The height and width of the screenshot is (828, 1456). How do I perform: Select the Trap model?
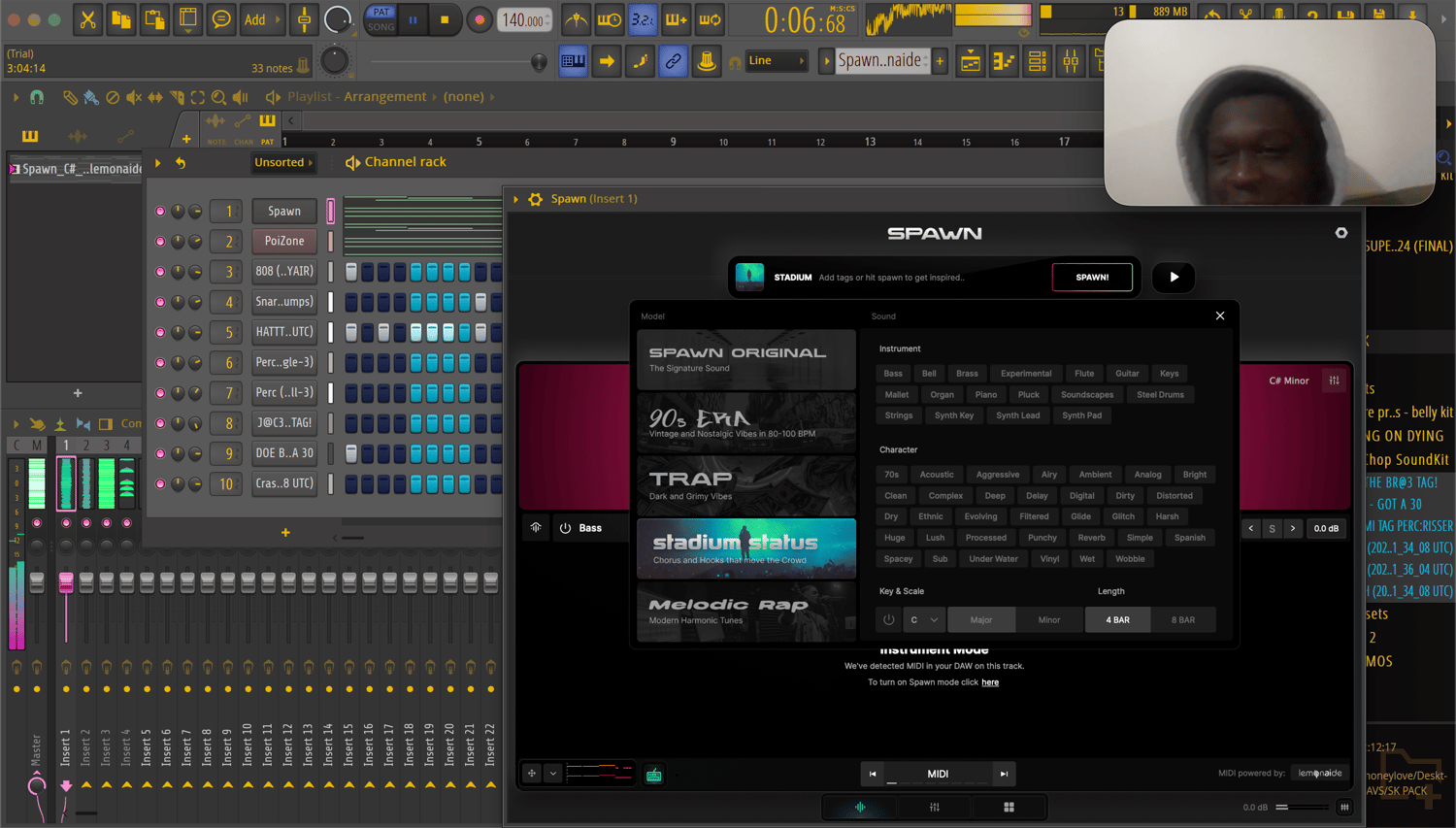click(x=746, y=485)
